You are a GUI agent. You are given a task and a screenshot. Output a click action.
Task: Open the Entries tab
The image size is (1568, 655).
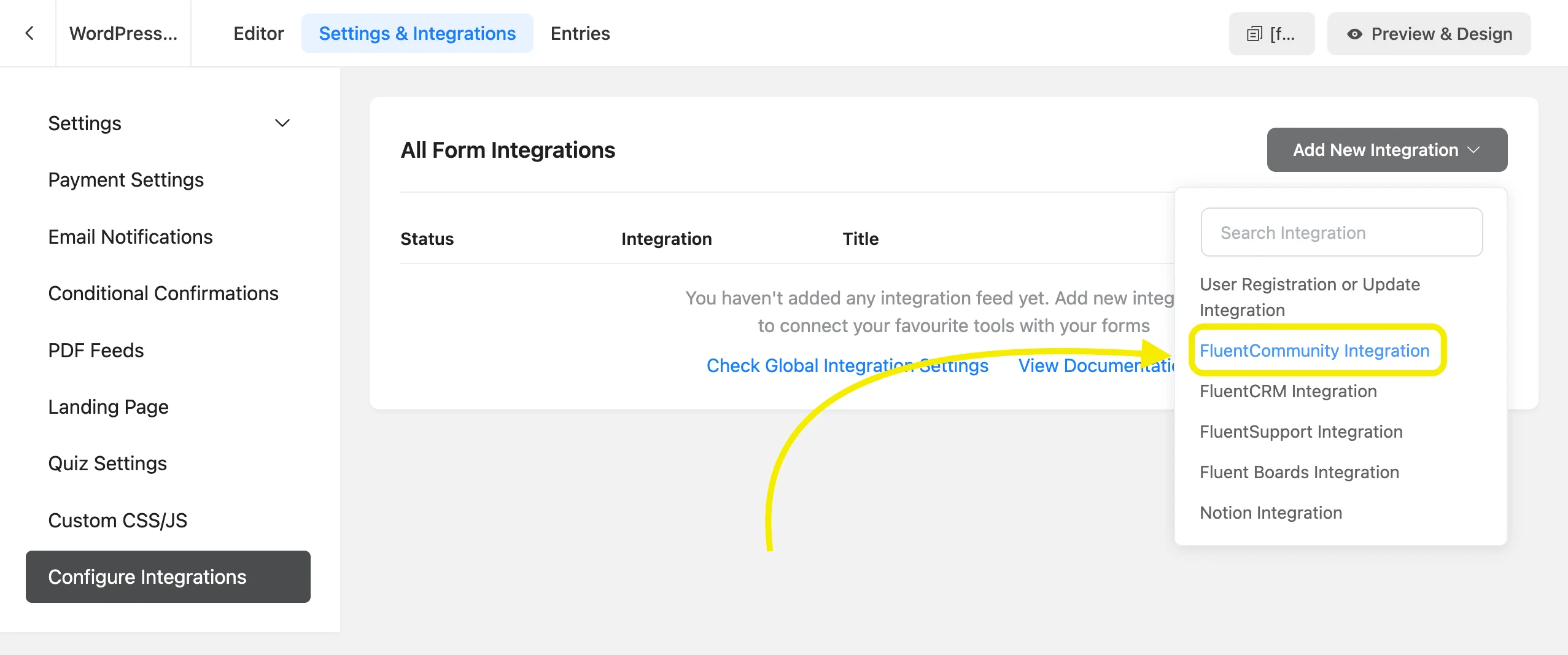tap(580, 33)
